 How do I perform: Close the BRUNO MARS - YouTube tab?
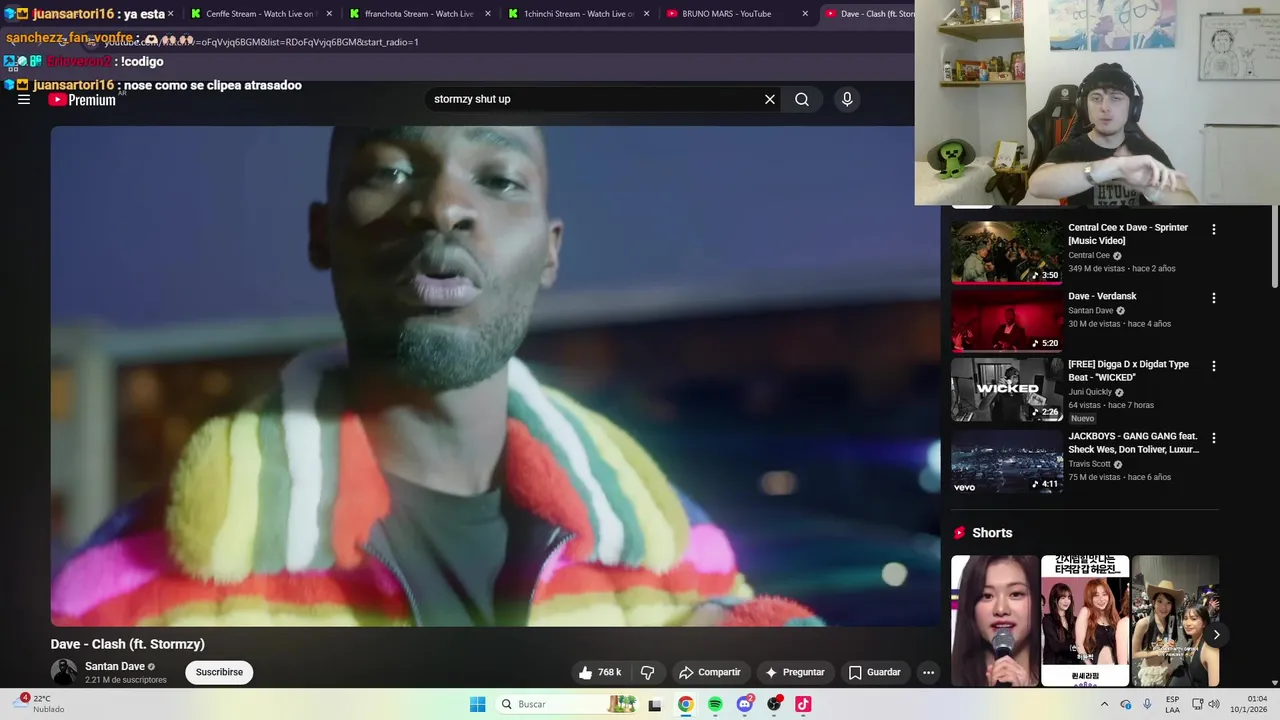click(805, 14)
